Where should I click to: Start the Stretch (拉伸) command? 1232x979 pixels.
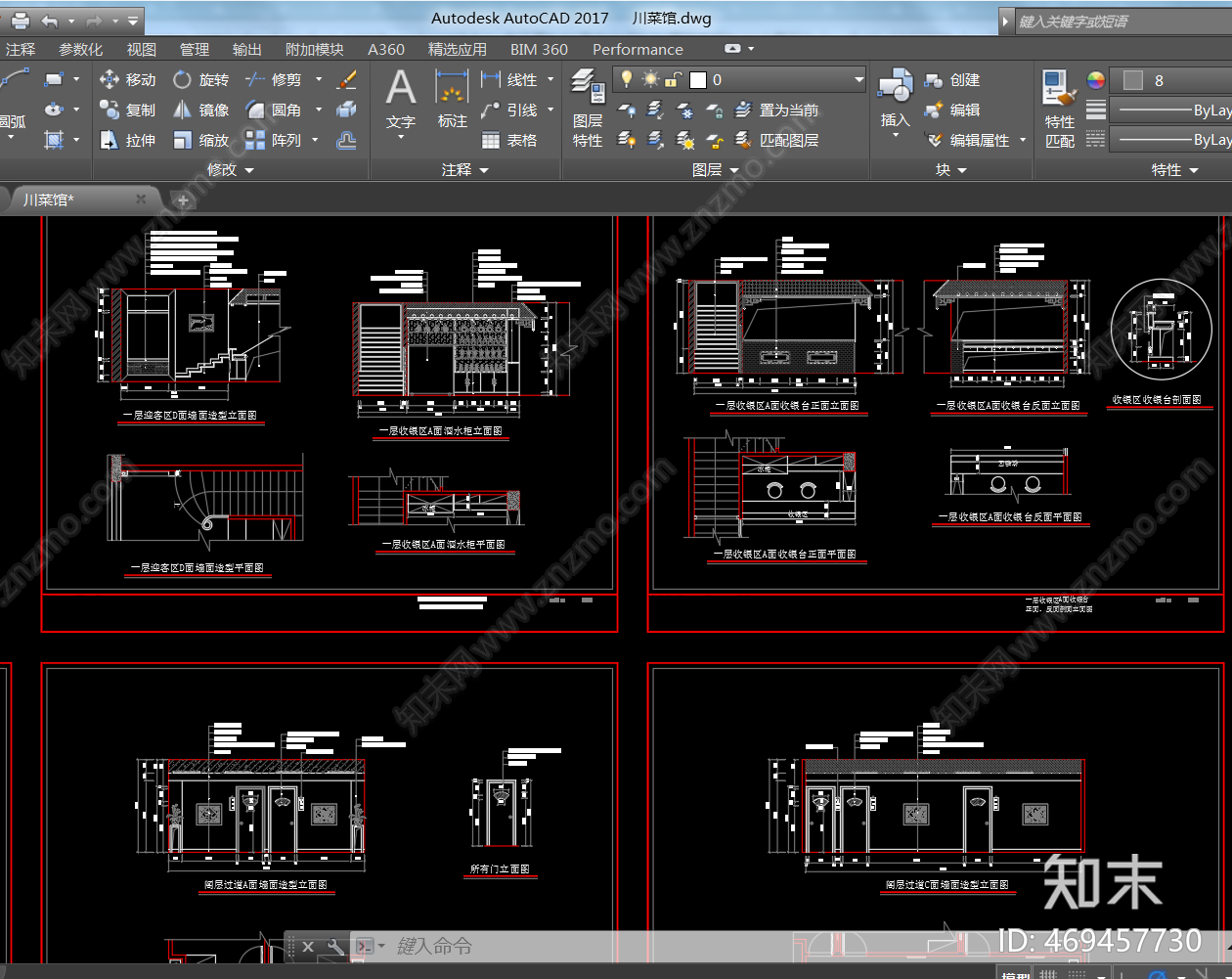coord(128,141)
